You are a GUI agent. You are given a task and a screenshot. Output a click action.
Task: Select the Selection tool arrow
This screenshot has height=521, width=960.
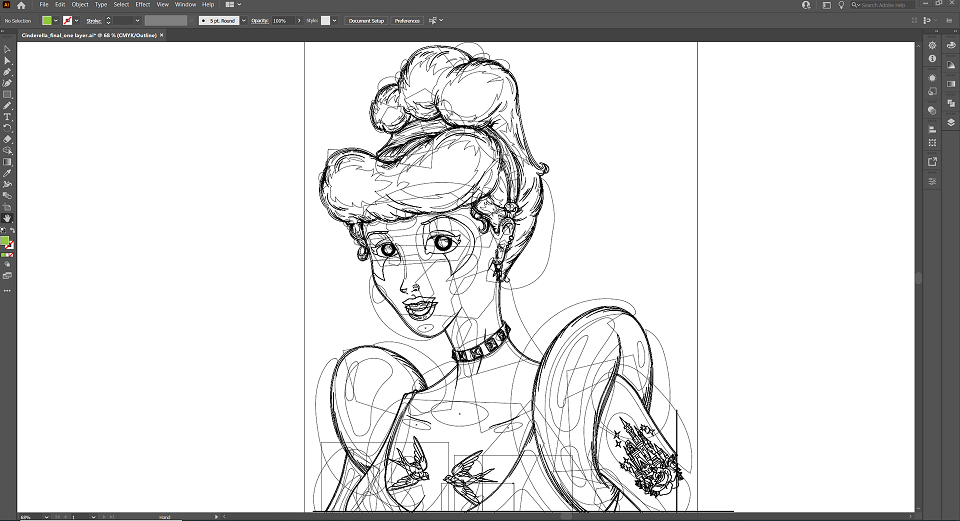tap(7, 50)
